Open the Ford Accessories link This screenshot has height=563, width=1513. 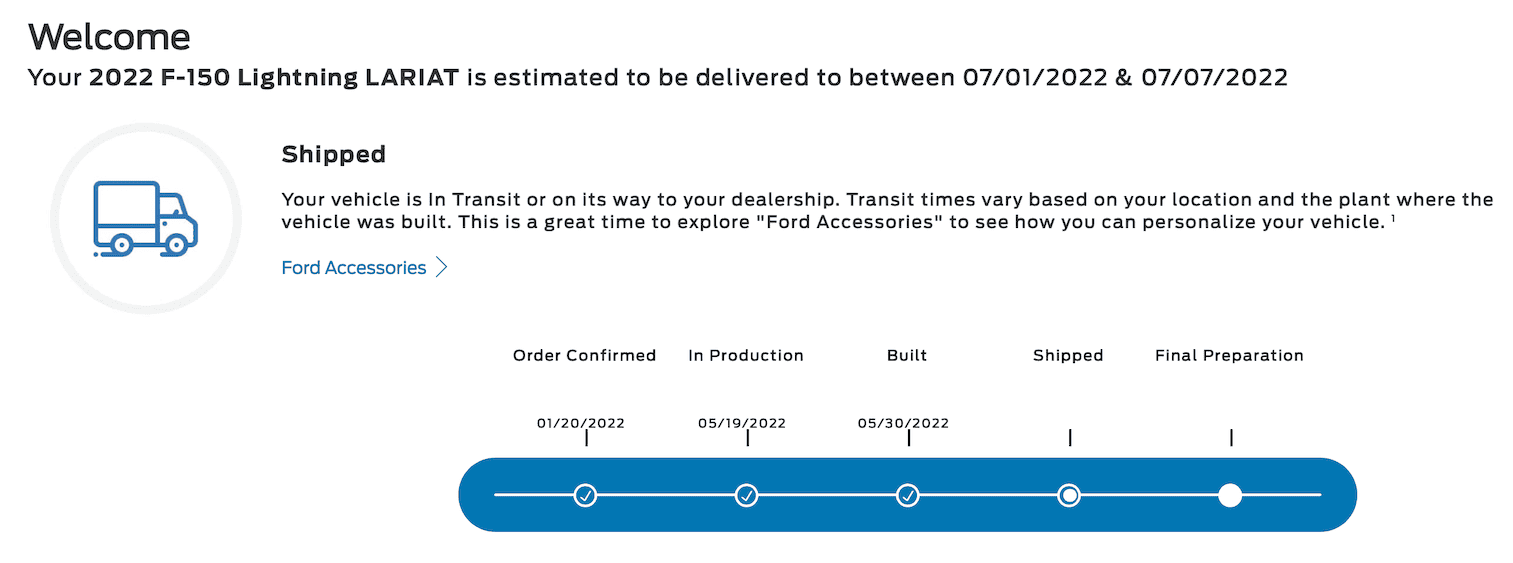(x=354, y=268)
